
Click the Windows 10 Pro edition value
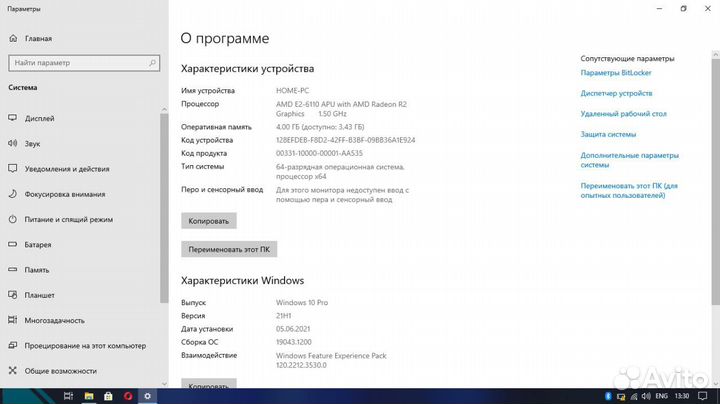302,303
